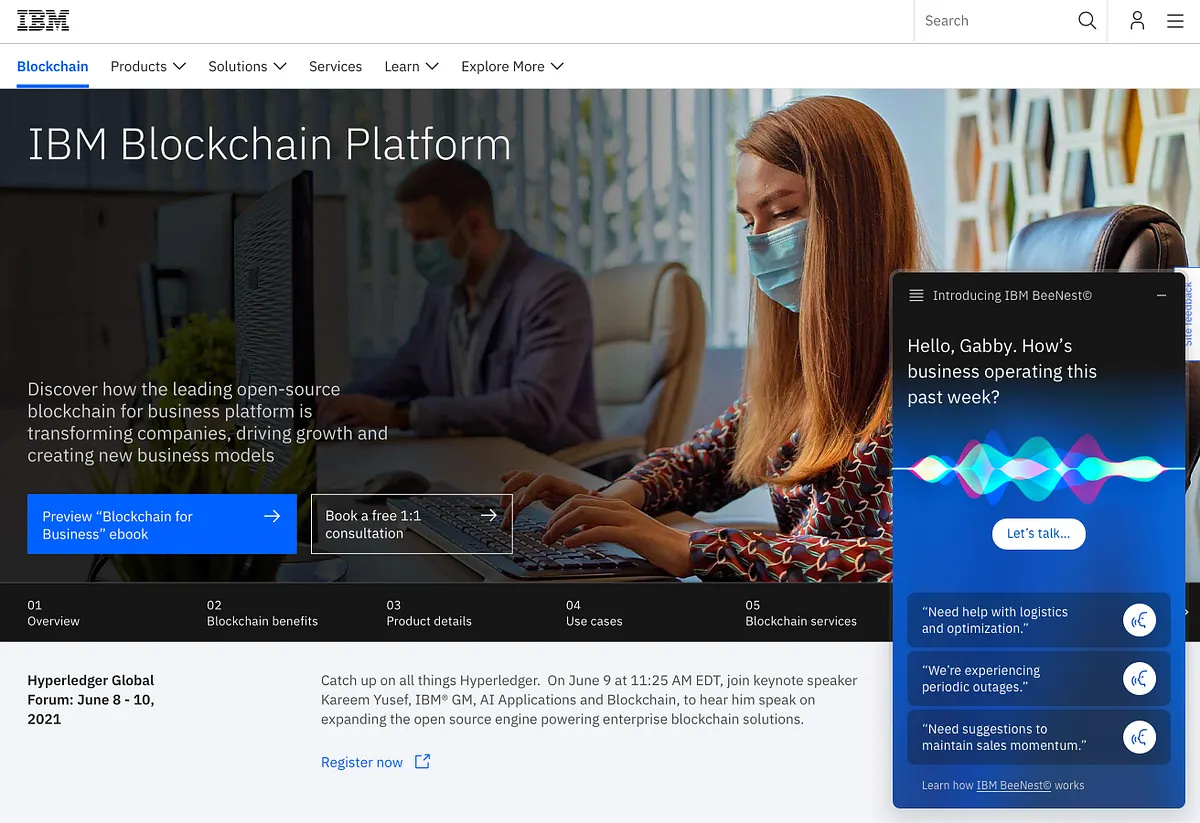This screenshot has height=823, width=1200.
Task: Expand the Solutions dropdown
Action: click(x=247, y=66)
